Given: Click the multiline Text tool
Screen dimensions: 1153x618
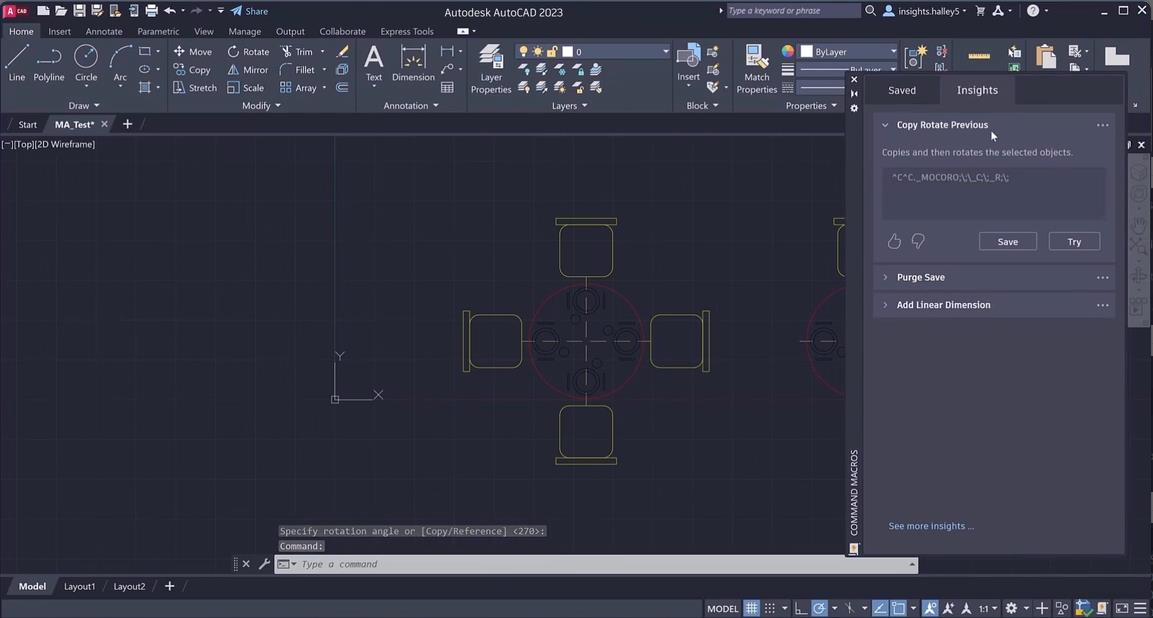Looking at the screenshot, I should pyautogui.click(x=374, y=63).
